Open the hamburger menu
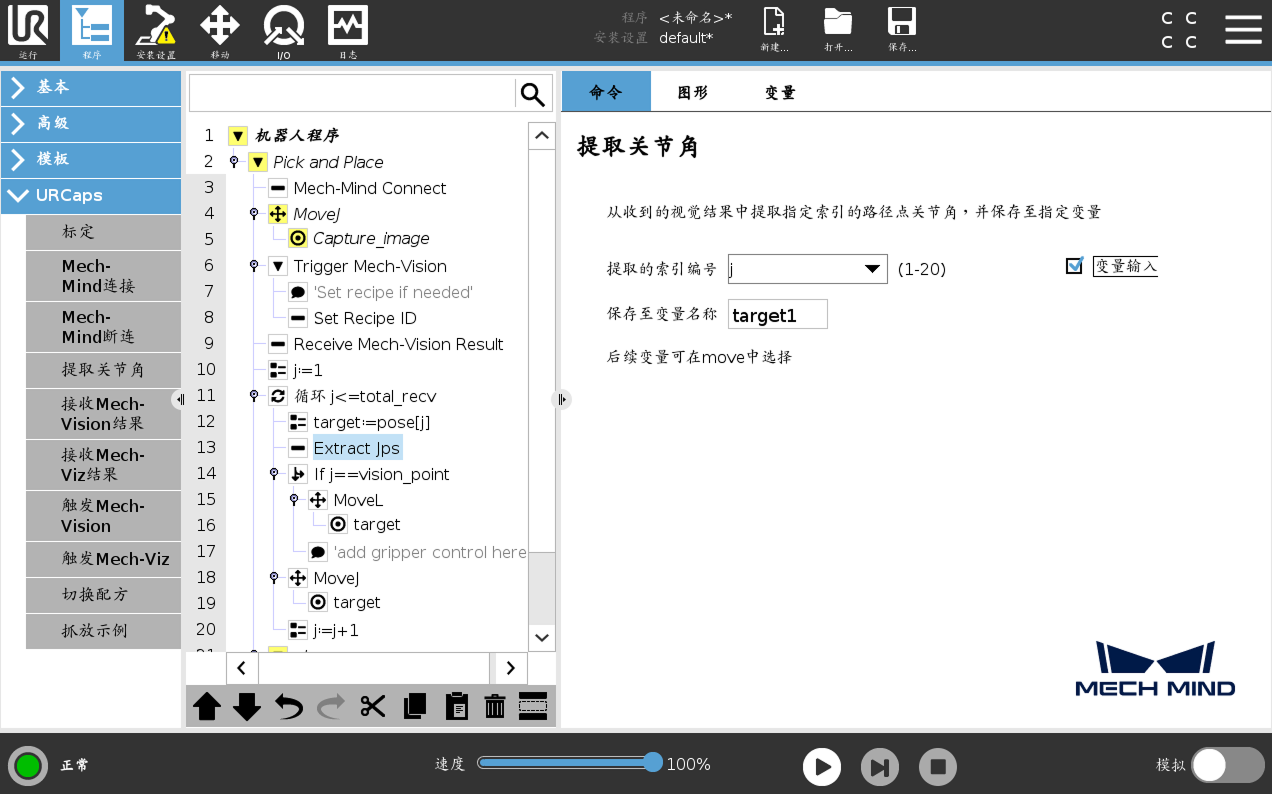 click(1243, 29)
